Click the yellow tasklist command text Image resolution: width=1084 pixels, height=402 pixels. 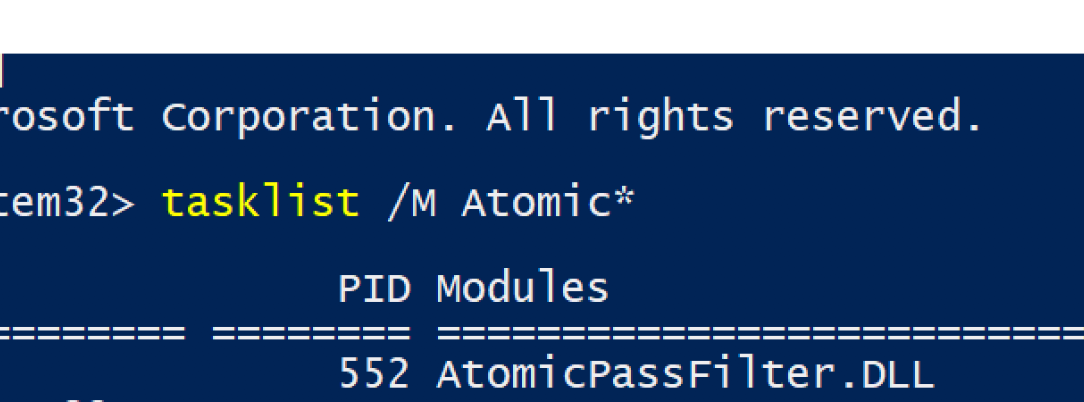[260, 203]
